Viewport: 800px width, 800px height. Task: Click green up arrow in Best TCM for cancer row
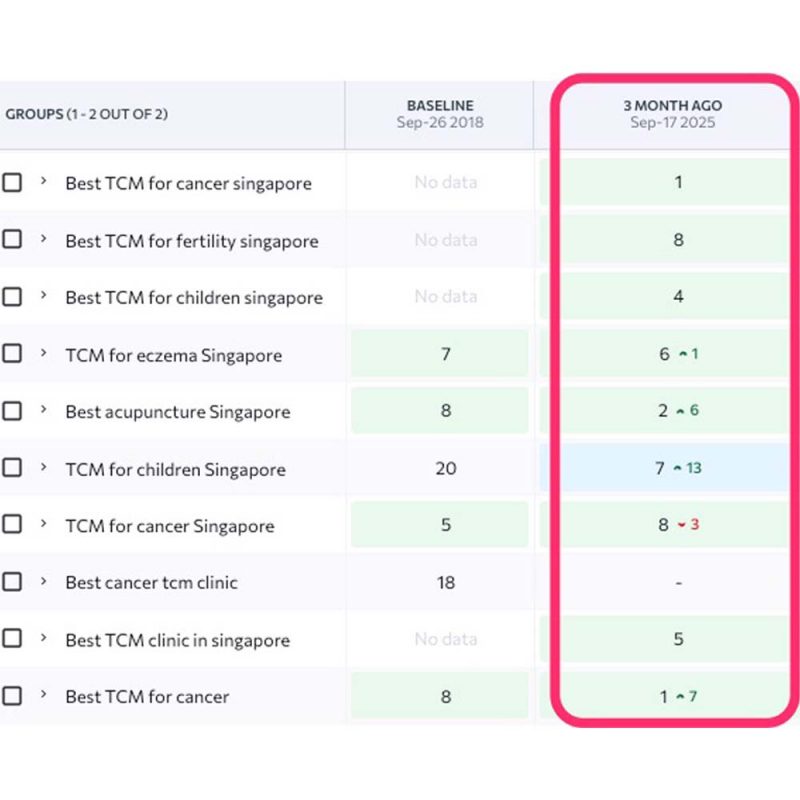[681, 696]
